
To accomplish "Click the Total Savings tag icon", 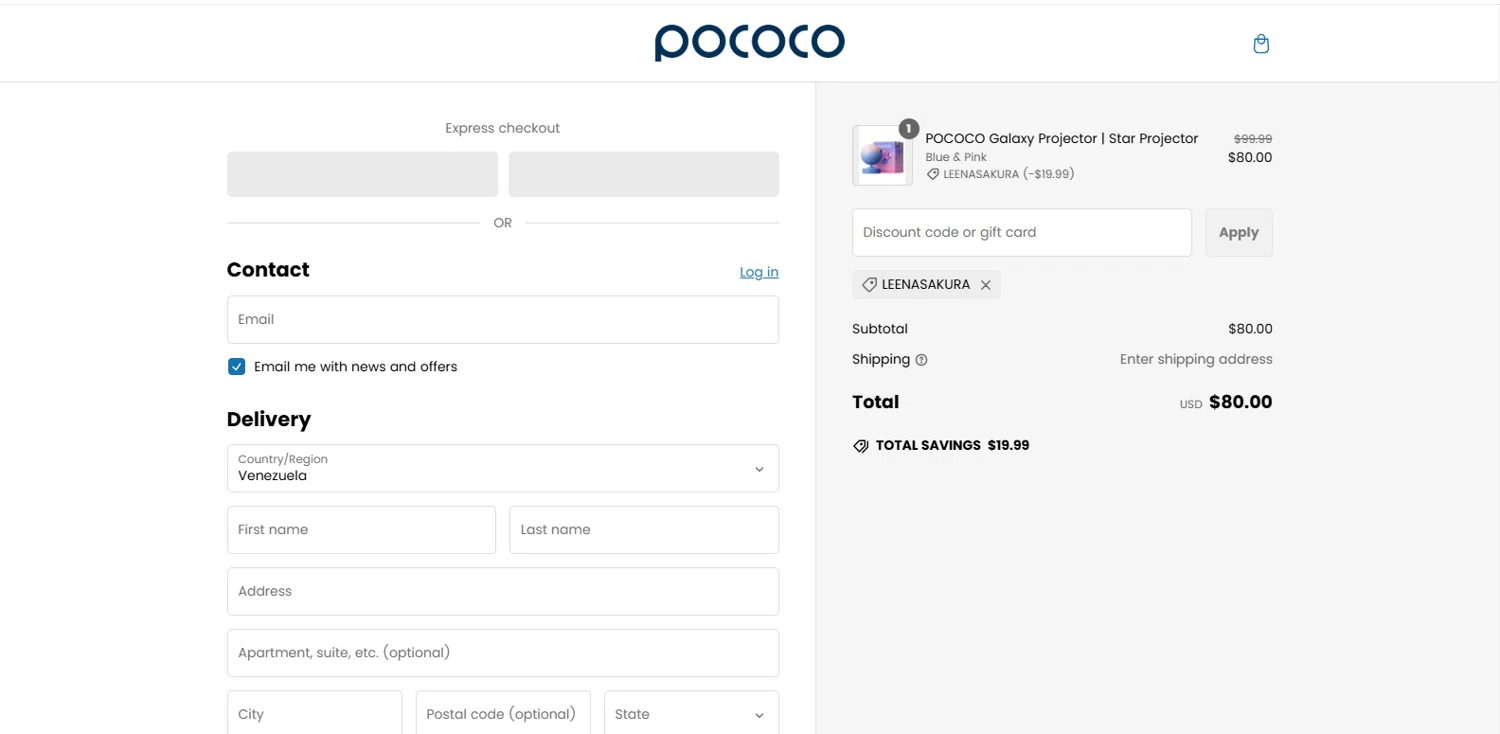I will [x=861, y=446].
